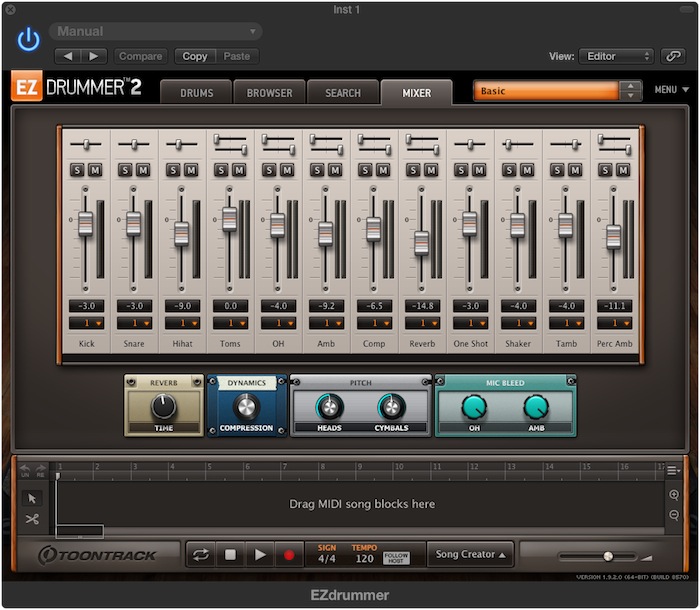Click the Drag MIDI song blocks area
The width and height of the screenshot is (700, 610).
(x=362, y=504)
